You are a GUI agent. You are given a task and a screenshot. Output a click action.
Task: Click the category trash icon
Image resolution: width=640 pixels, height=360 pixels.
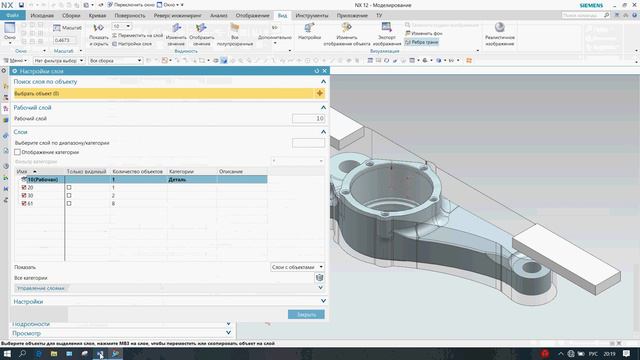click(x=320, y=278)
